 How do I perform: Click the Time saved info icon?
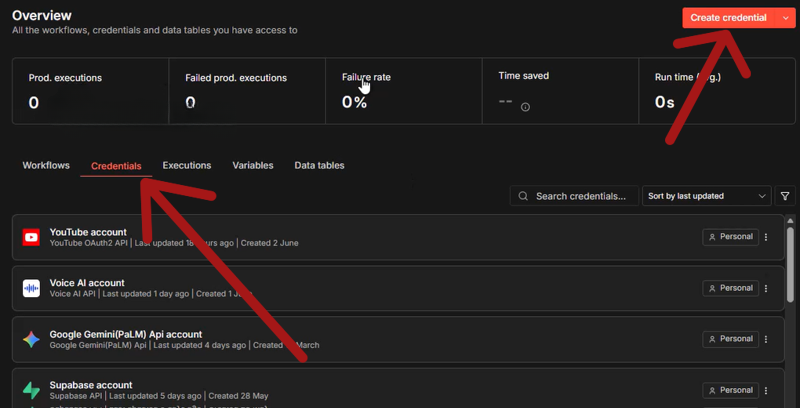point(525,107)
